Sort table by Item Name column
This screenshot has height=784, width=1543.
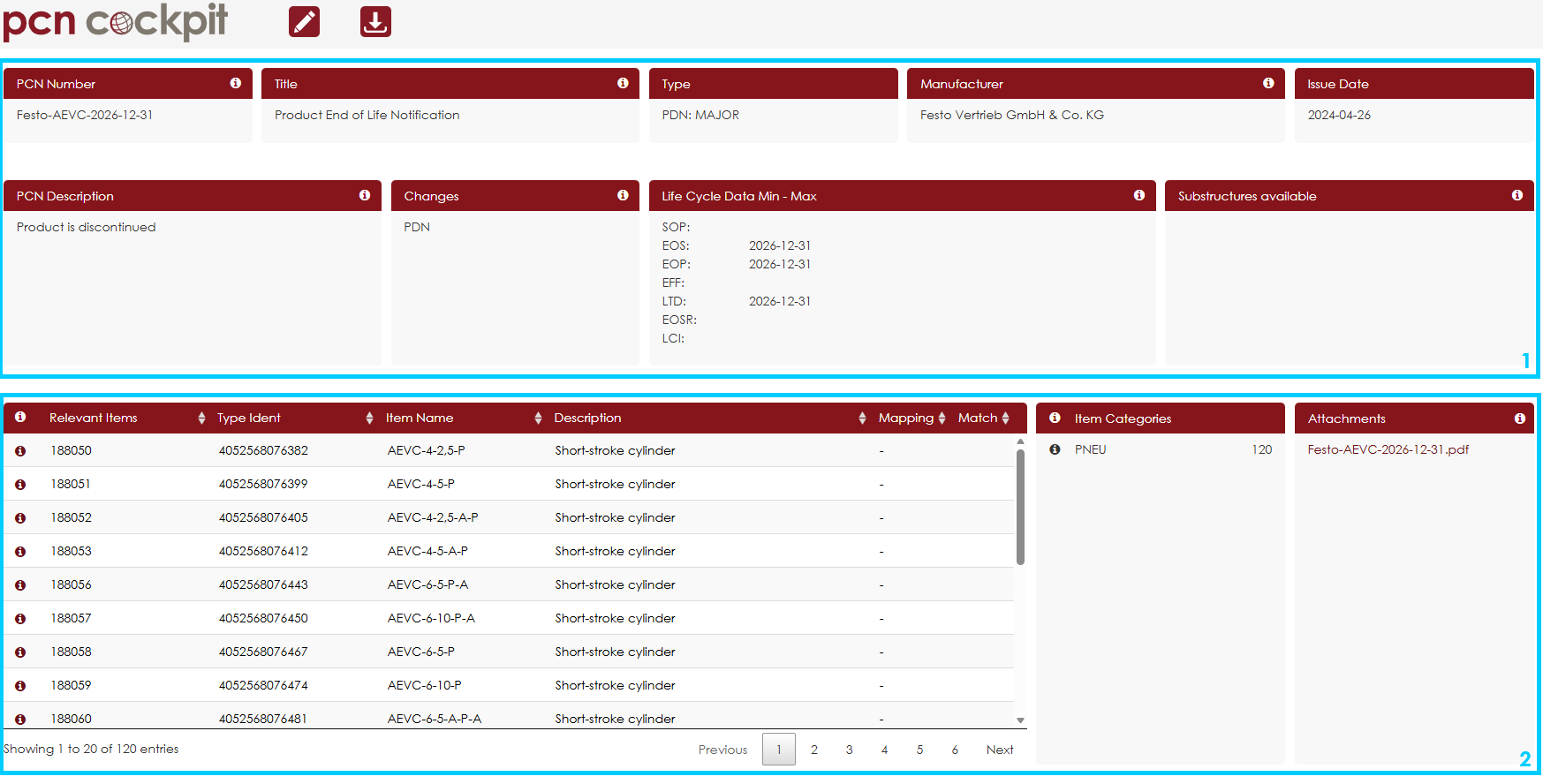(538, 418)
